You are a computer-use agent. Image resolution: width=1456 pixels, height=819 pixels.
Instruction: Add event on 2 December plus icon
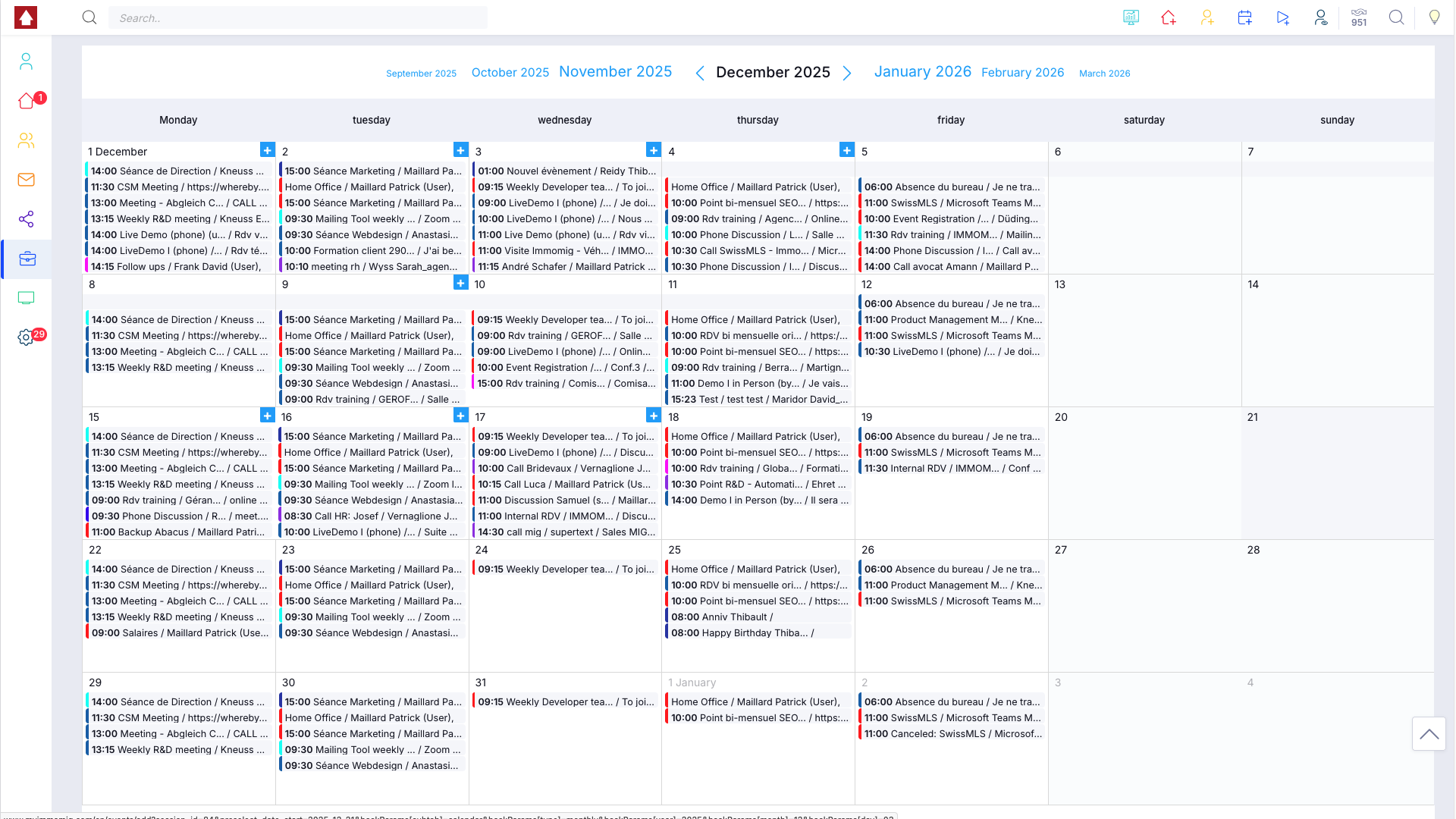pyautogui.click(x=460, y=150)
